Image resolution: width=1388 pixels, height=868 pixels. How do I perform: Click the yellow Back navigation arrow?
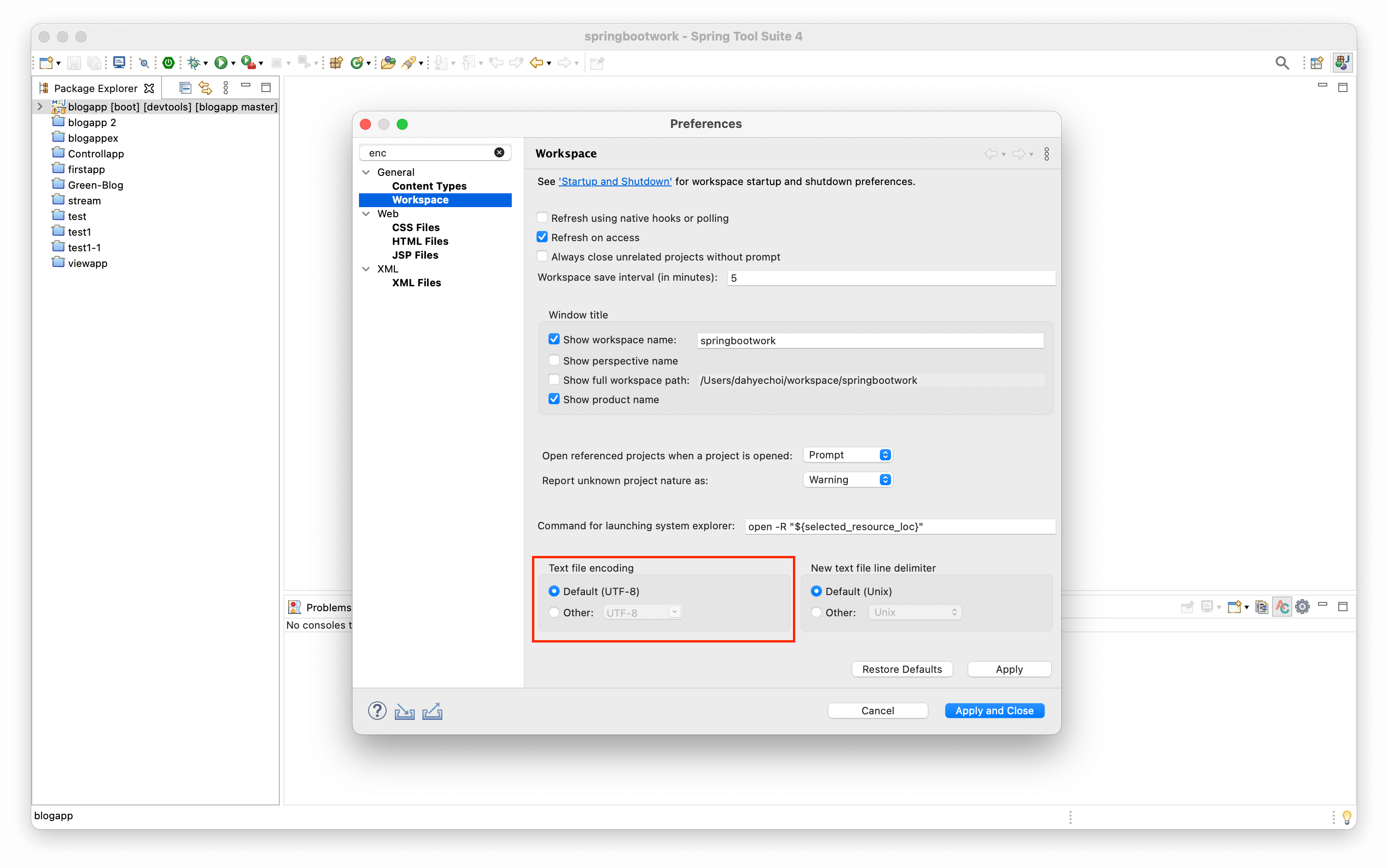[536, 63]
